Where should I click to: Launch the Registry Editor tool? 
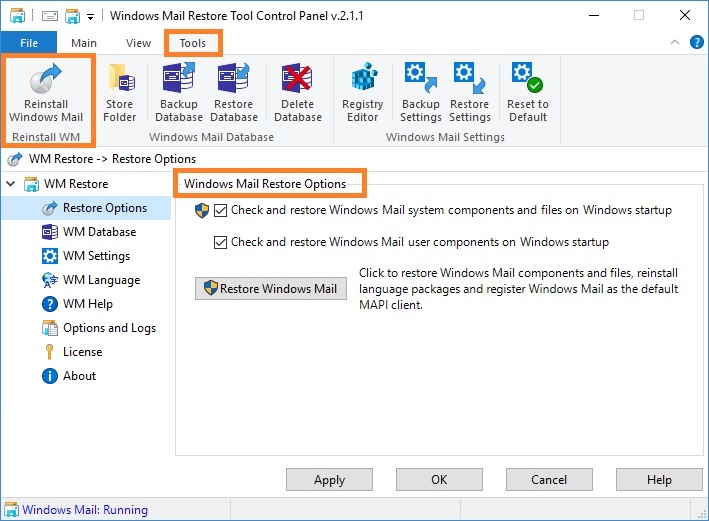363,93
